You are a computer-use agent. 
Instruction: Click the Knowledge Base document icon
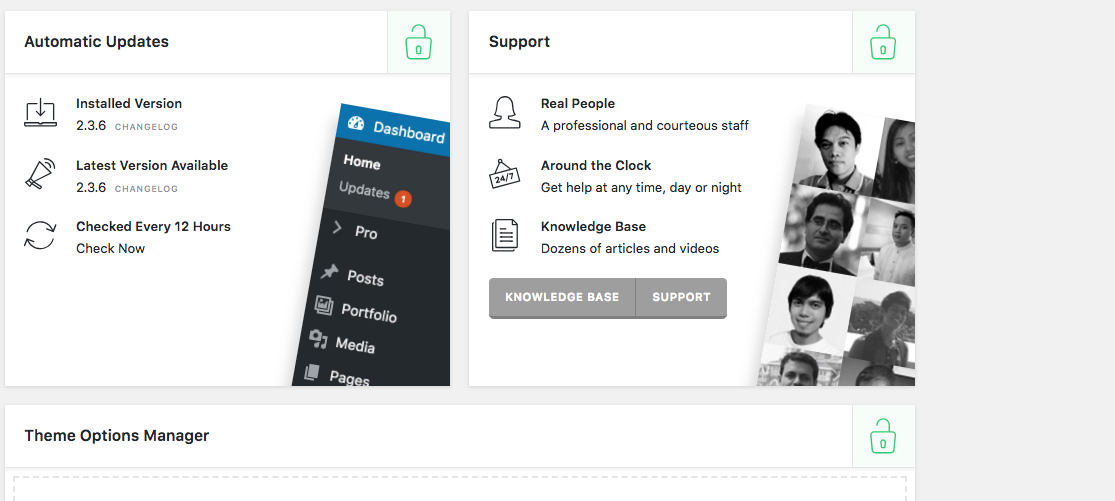[x=505, y=236]
